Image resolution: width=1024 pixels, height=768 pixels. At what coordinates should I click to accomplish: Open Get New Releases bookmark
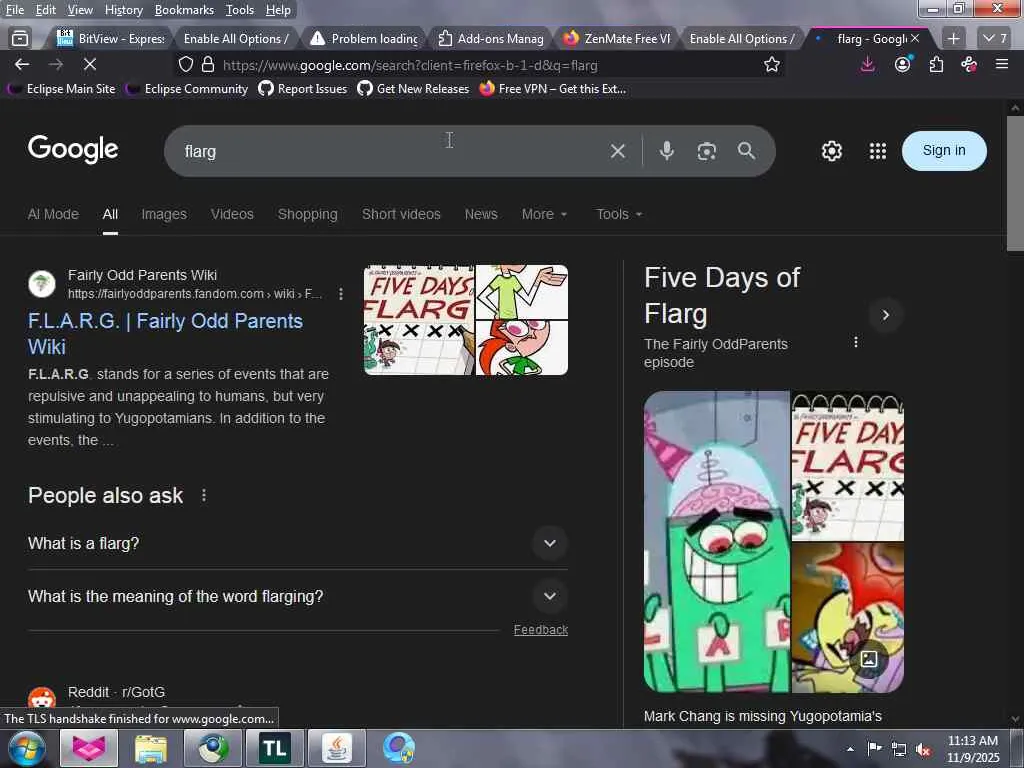pos(413,89)
